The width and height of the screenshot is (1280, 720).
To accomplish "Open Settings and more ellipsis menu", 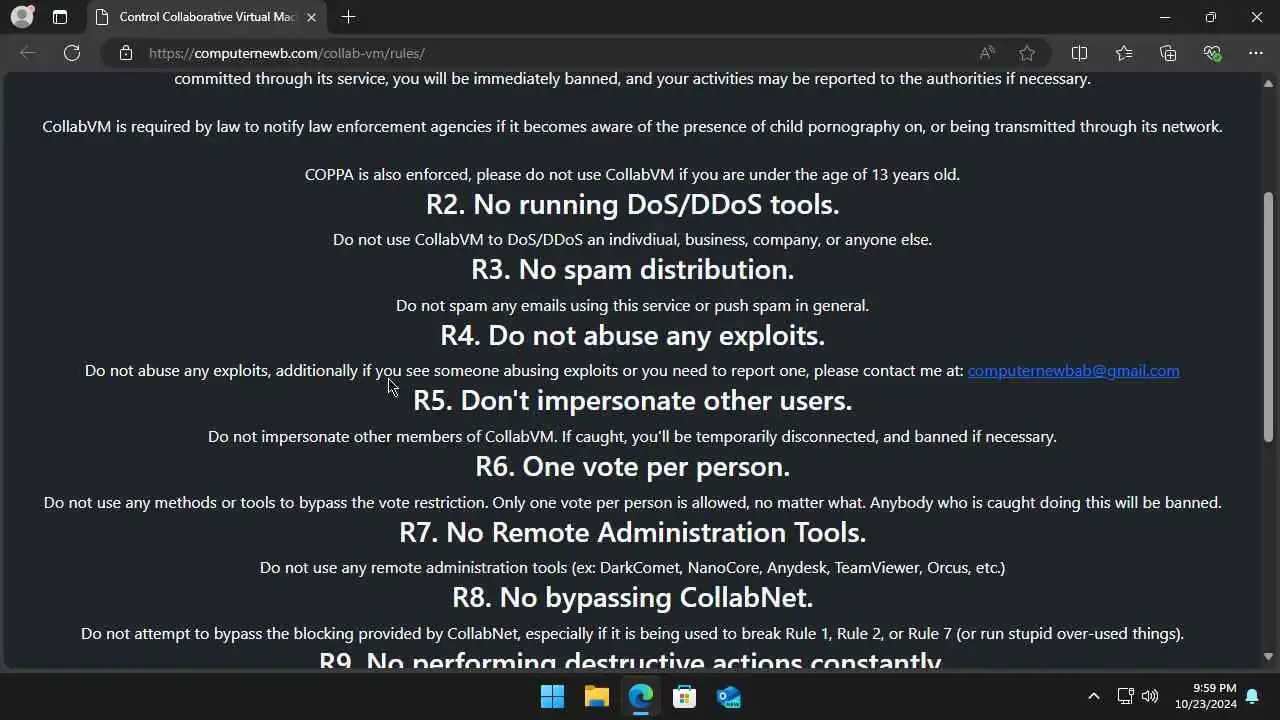I will click(x=1256, y=53).
